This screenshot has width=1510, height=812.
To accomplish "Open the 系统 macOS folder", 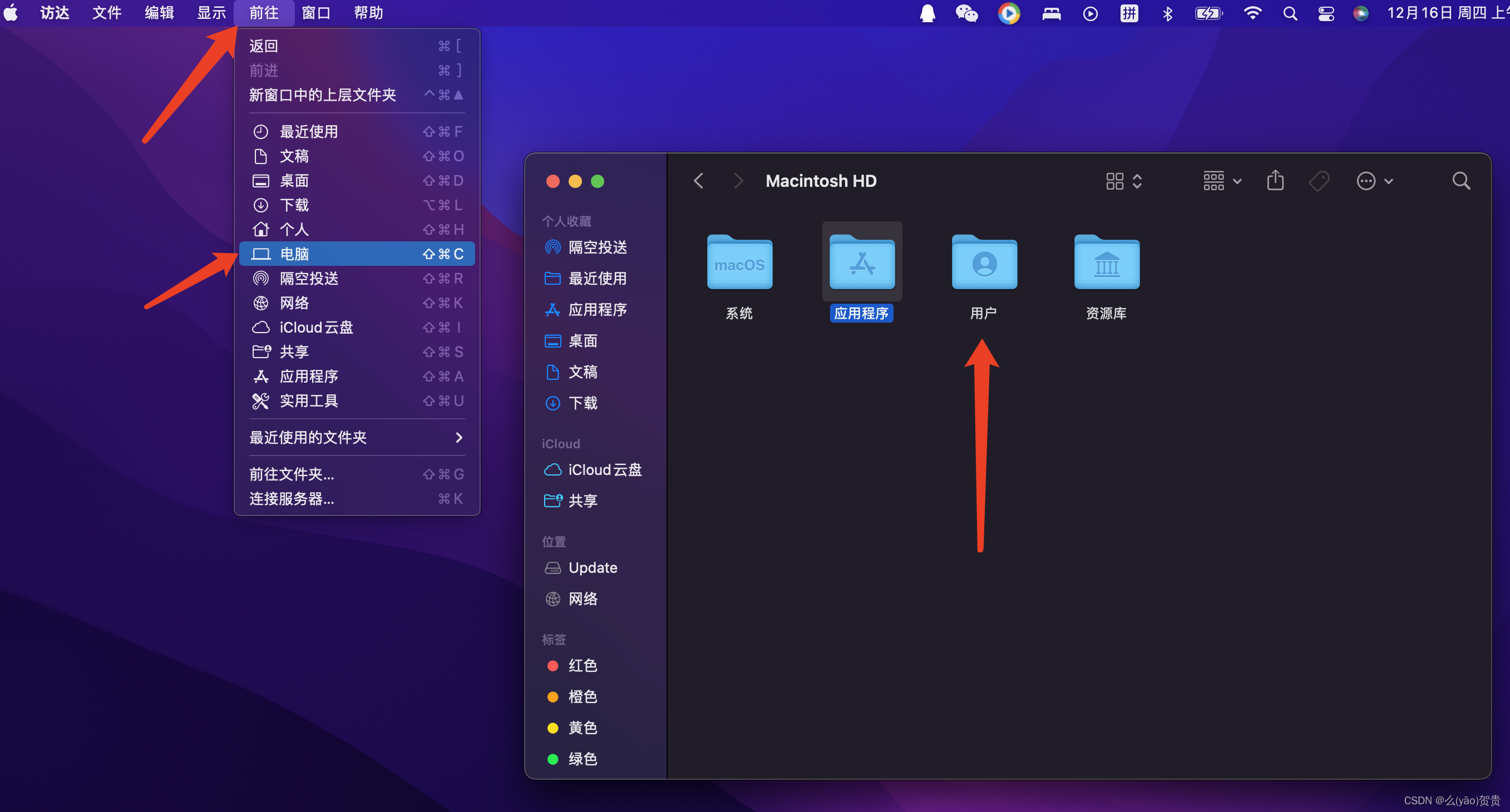I will coord(739,263).
